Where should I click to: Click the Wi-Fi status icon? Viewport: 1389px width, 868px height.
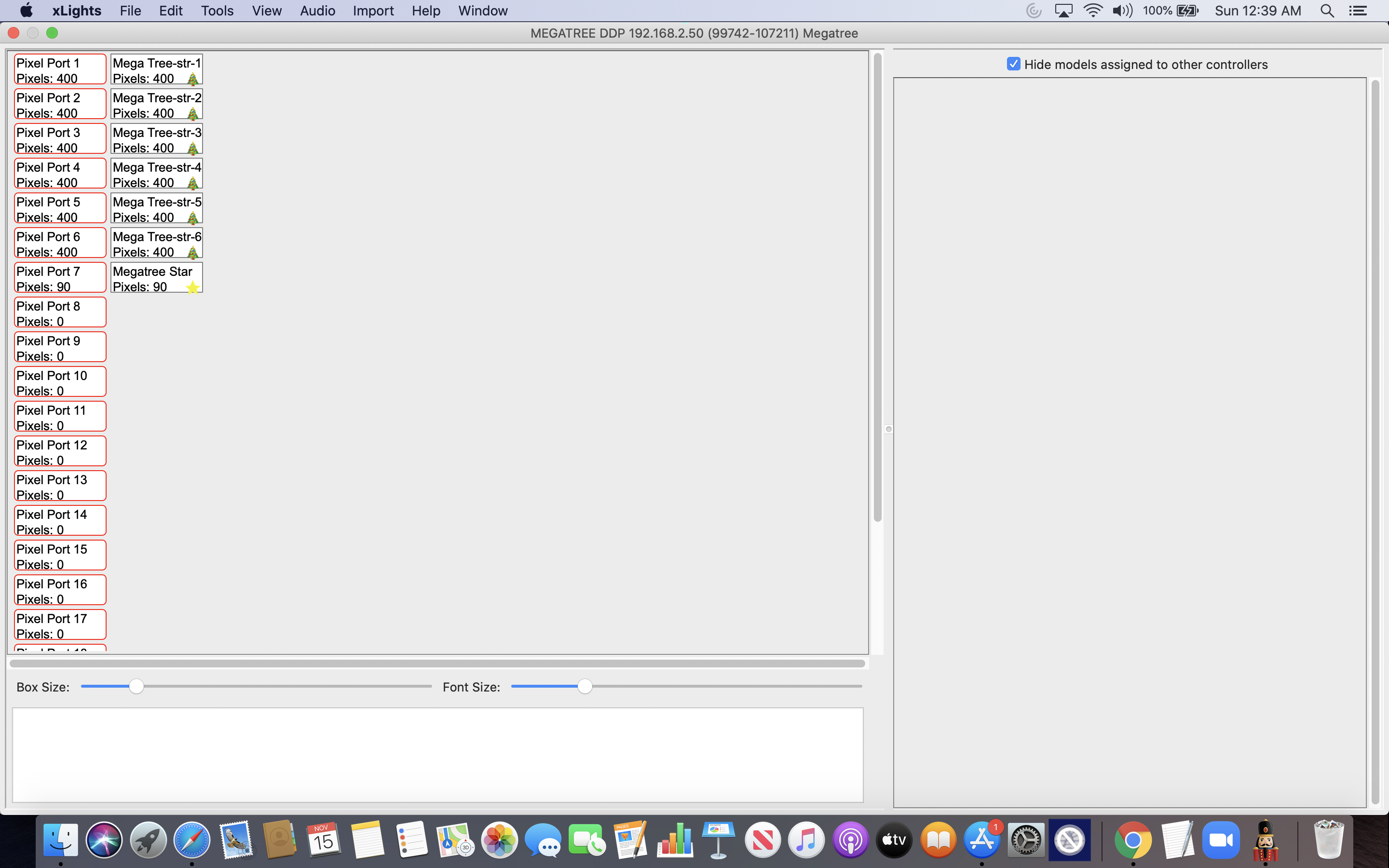(1093, 11)
